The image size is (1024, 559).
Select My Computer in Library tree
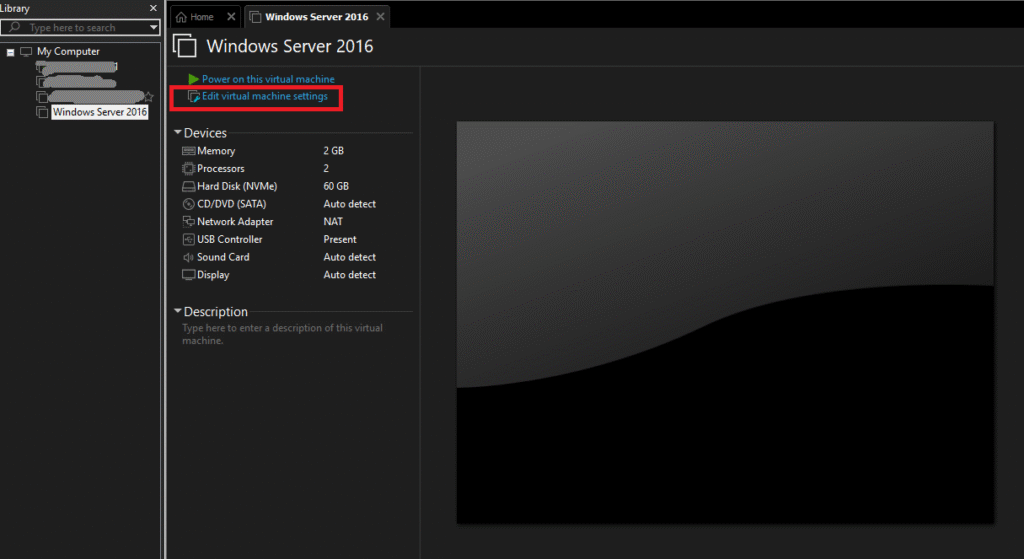pyautogui.click(x=68, y=51)
